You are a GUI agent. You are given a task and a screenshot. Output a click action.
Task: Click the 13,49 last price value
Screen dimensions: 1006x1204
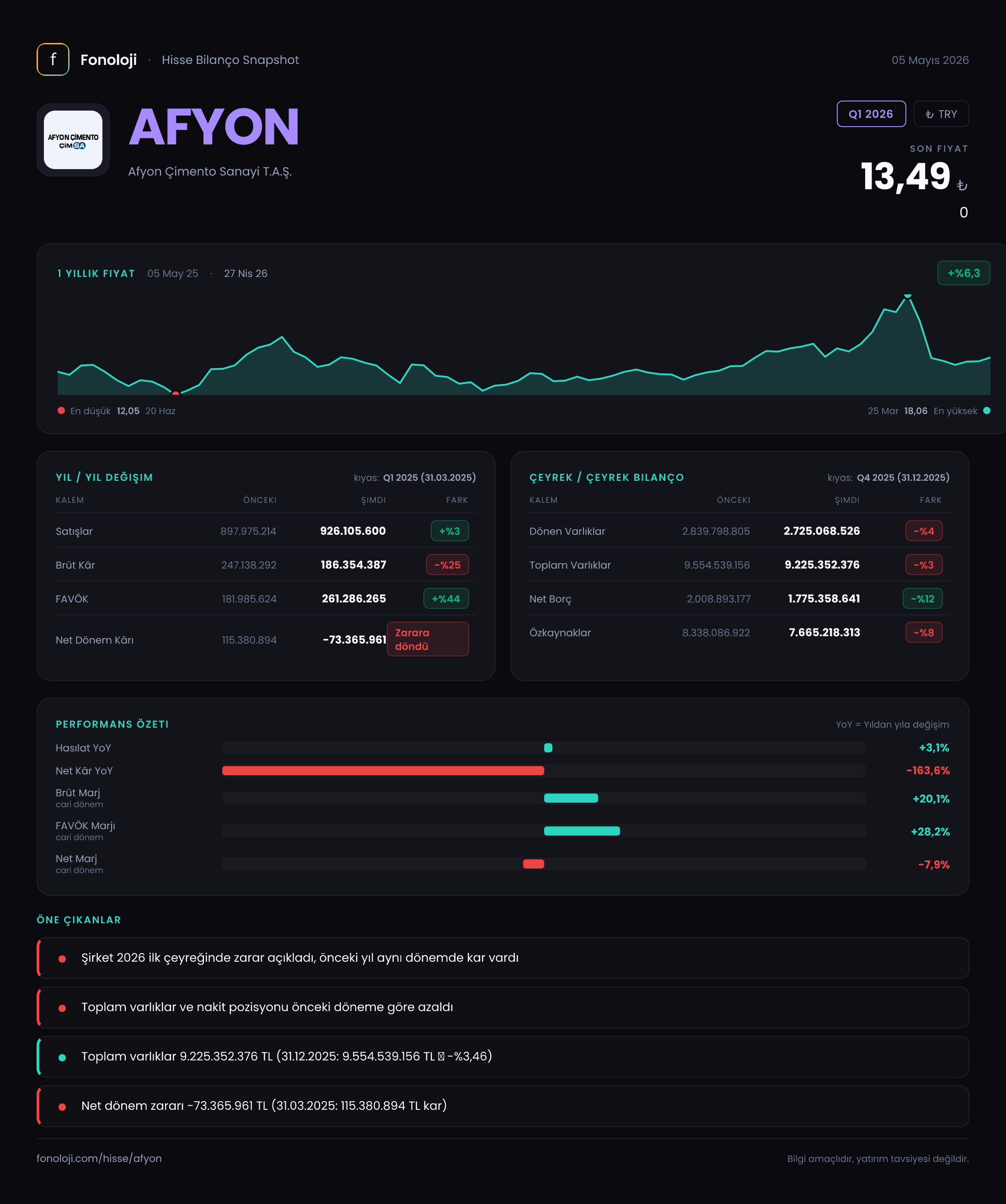(x=905, y=176)
